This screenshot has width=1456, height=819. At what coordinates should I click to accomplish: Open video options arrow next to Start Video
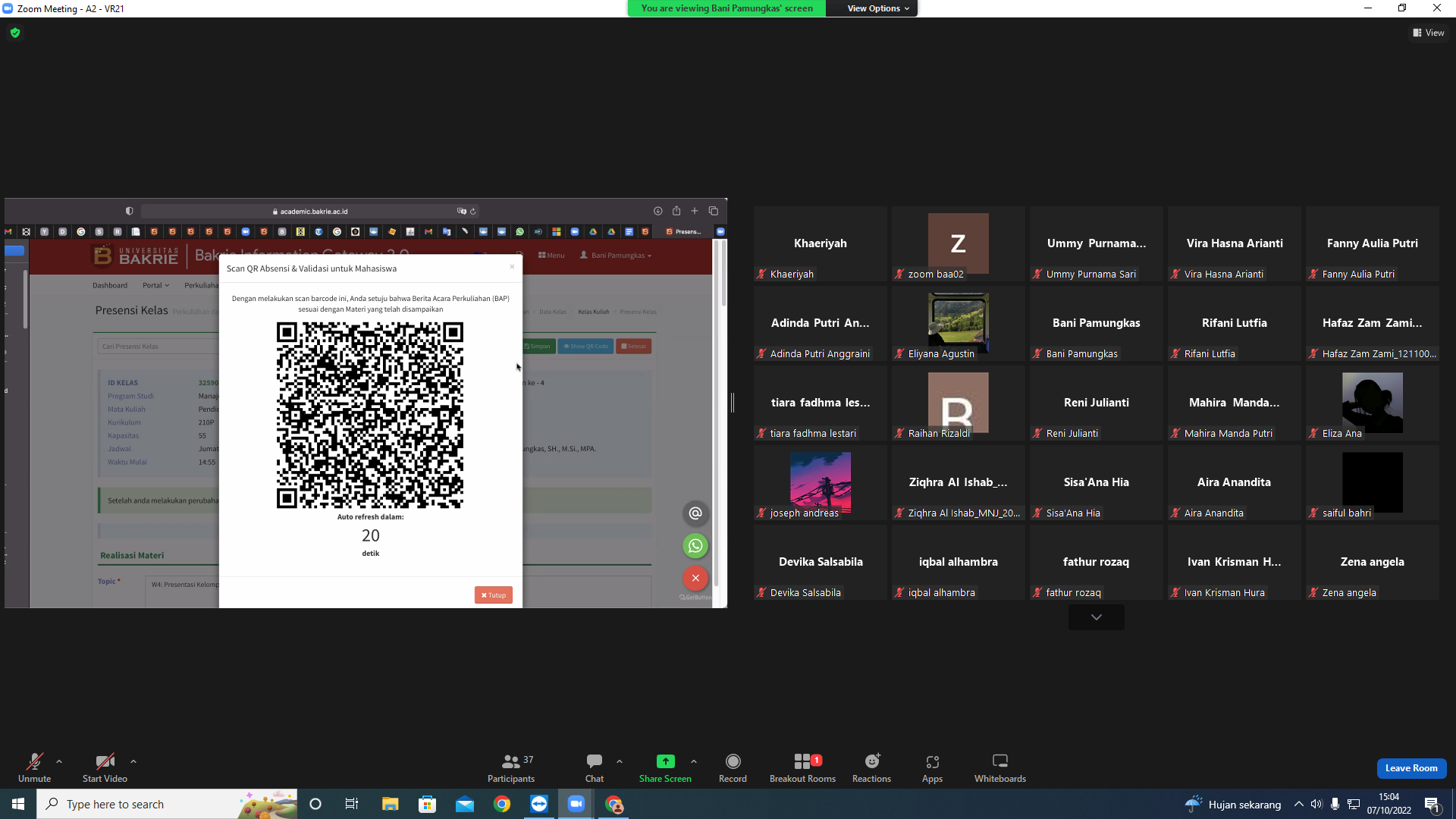pyautogui.click(x=133, y=761)
